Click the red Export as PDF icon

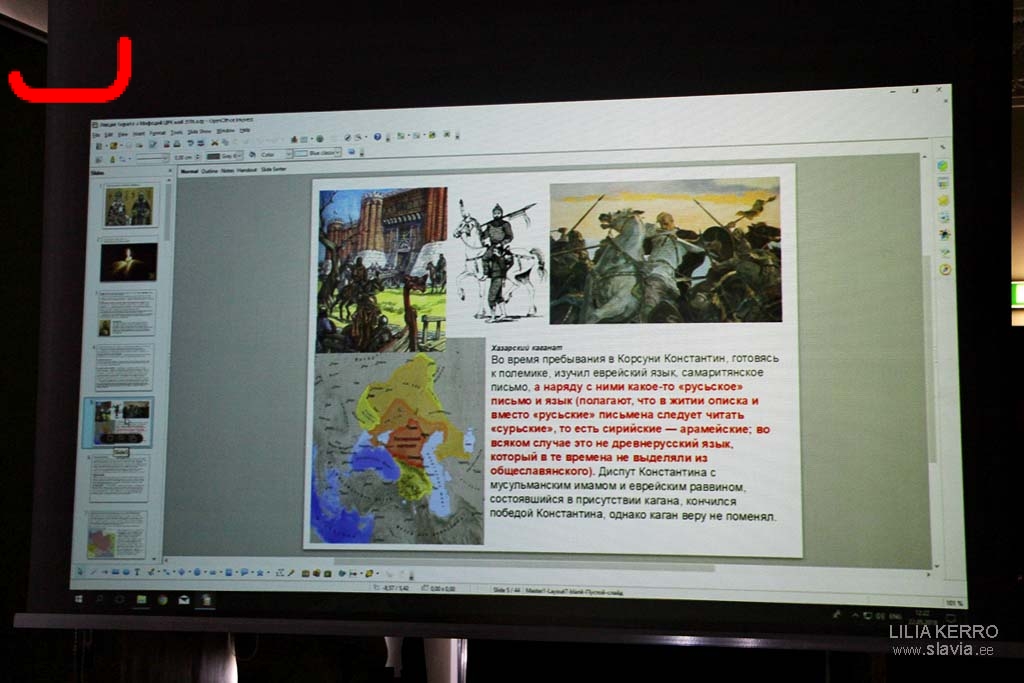pos(167,144)
